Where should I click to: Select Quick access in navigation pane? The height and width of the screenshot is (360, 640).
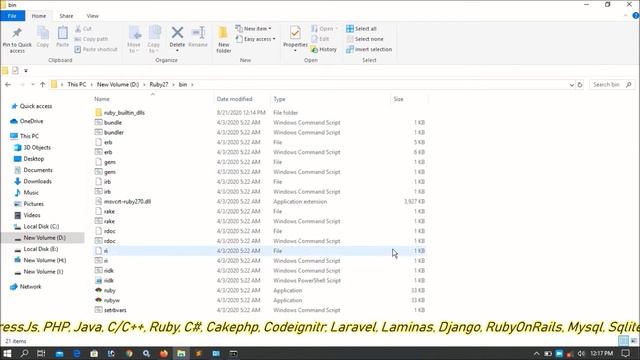pos(32,106)
